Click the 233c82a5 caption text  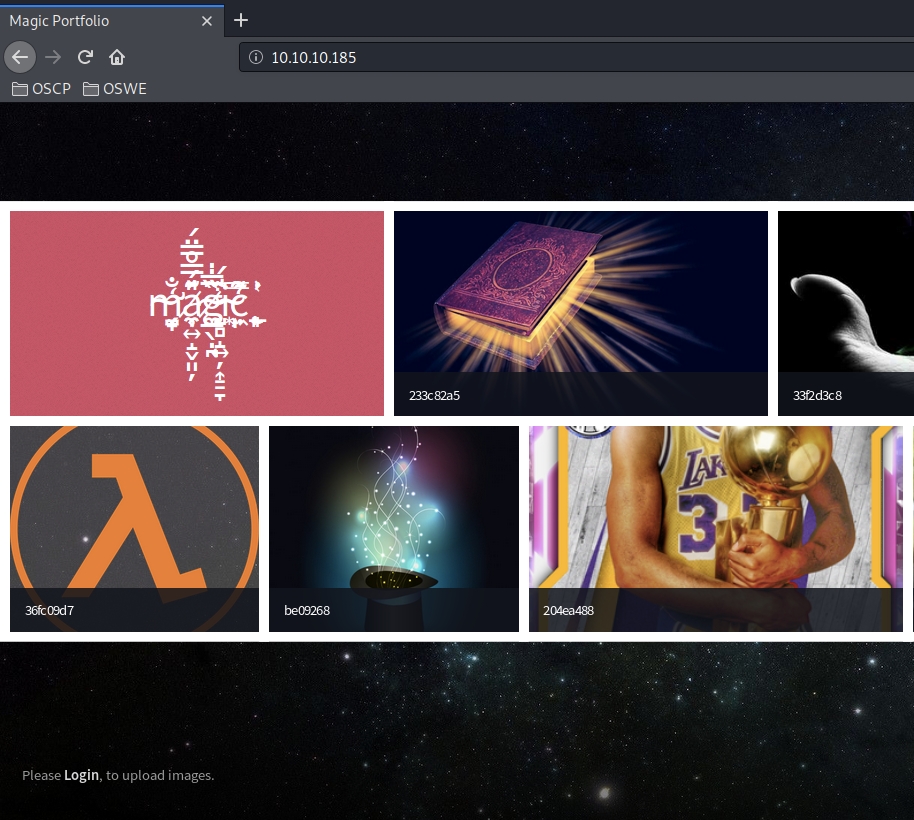click(x=434, y=395)
